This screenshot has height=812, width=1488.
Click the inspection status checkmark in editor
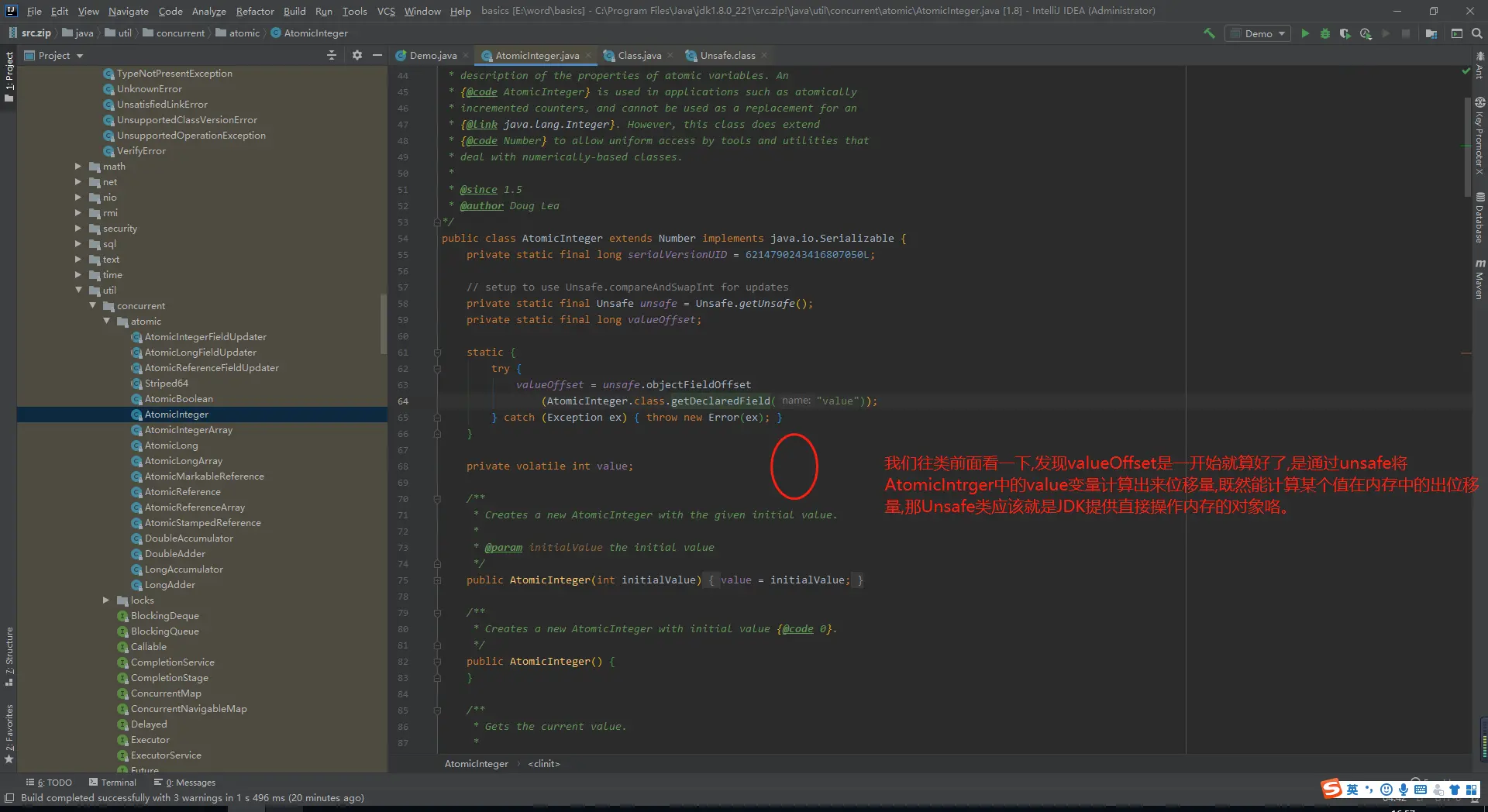coord(1466,71)
